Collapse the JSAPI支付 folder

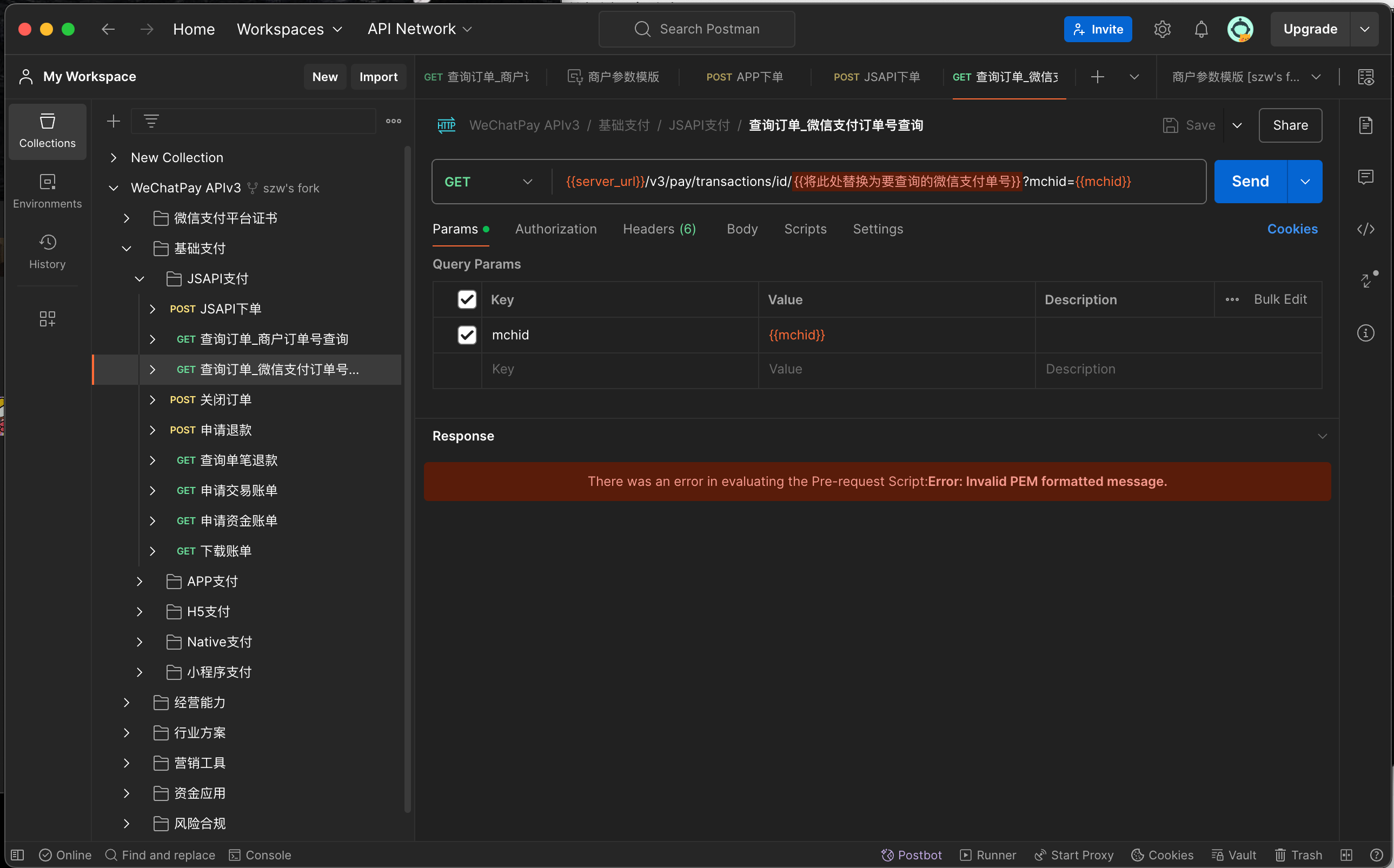140,279
